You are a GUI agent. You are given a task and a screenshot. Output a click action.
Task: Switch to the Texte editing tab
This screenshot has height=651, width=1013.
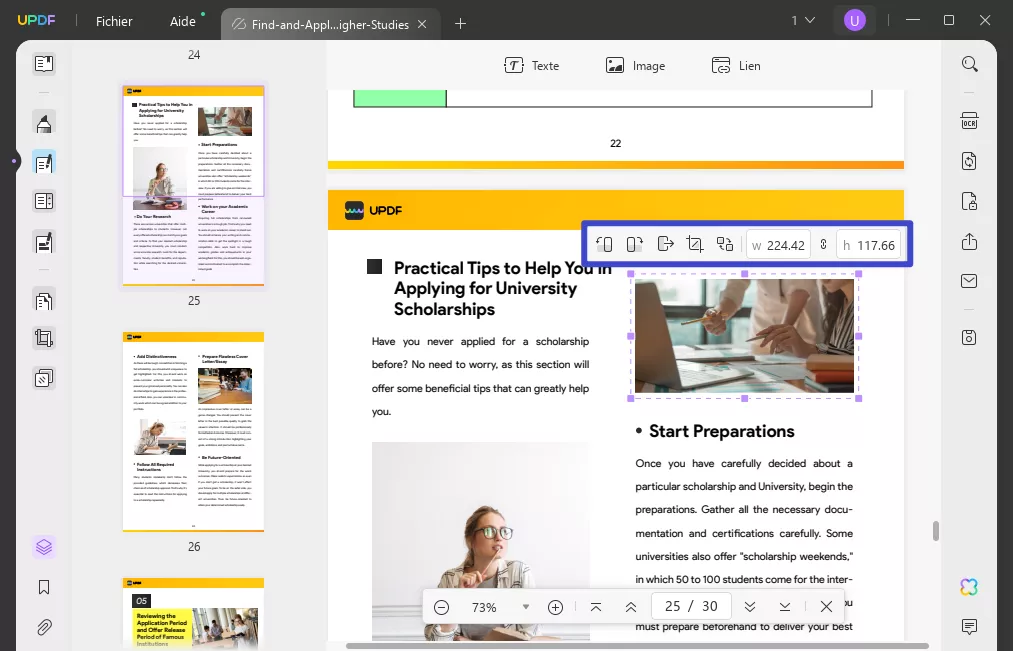point(532,65)
